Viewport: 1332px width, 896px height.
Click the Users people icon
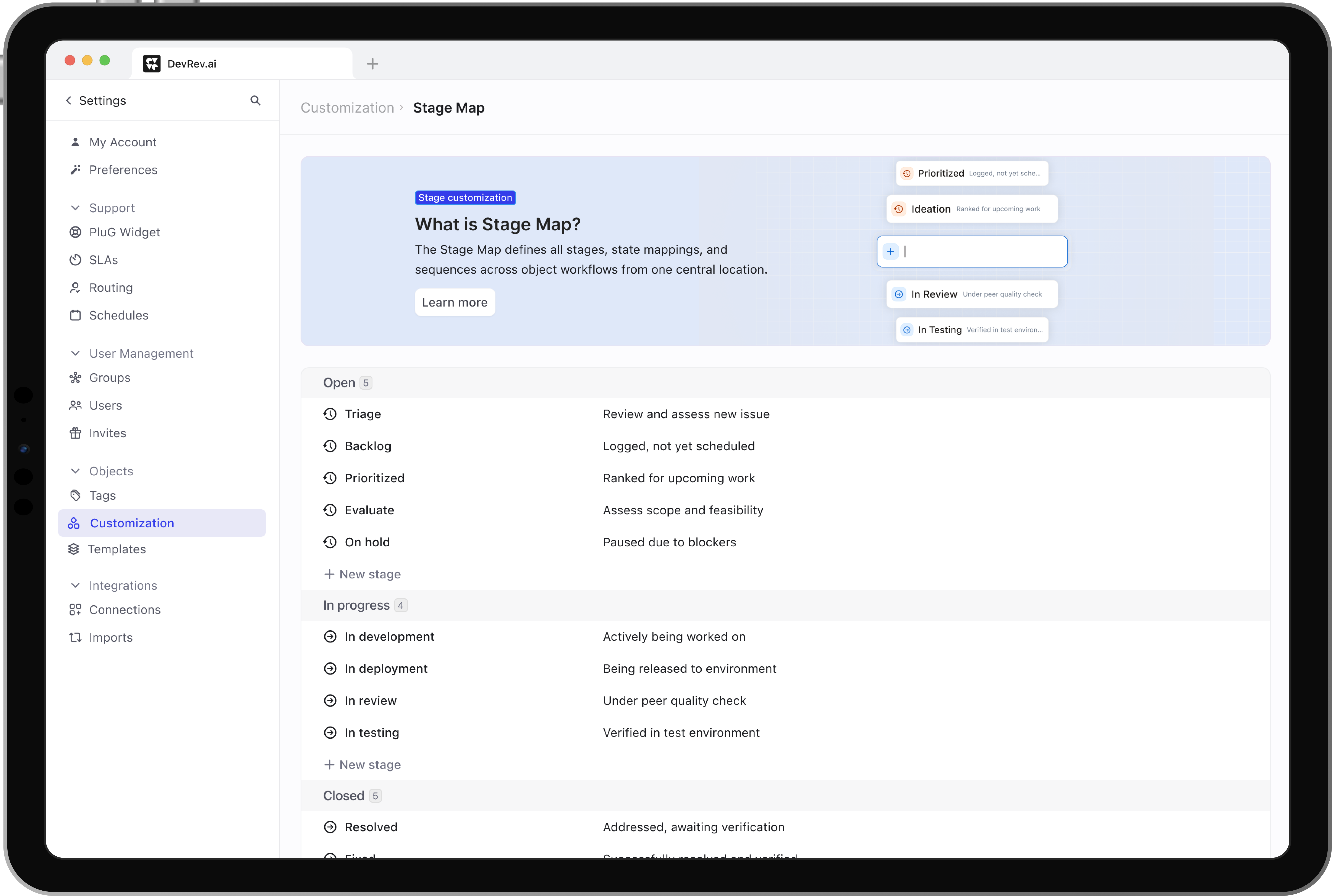click(x=75, y=405)
